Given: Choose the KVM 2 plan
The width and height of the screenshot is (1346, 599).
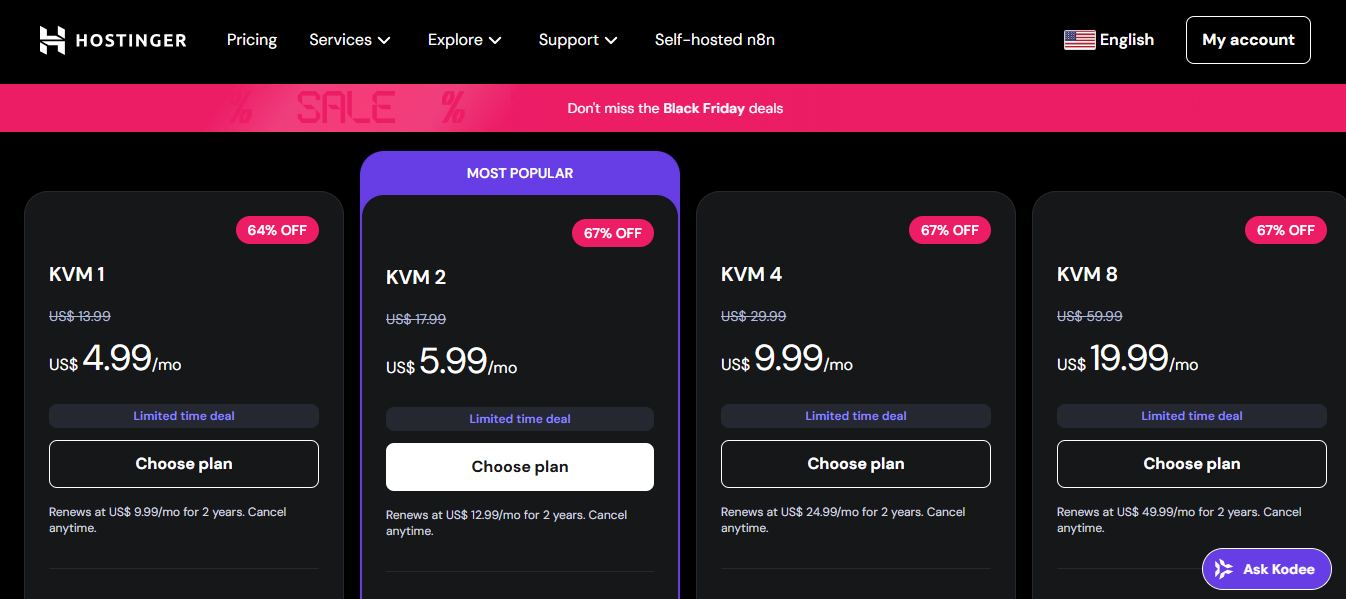Looking at the screenshot, I should point(520,467).
